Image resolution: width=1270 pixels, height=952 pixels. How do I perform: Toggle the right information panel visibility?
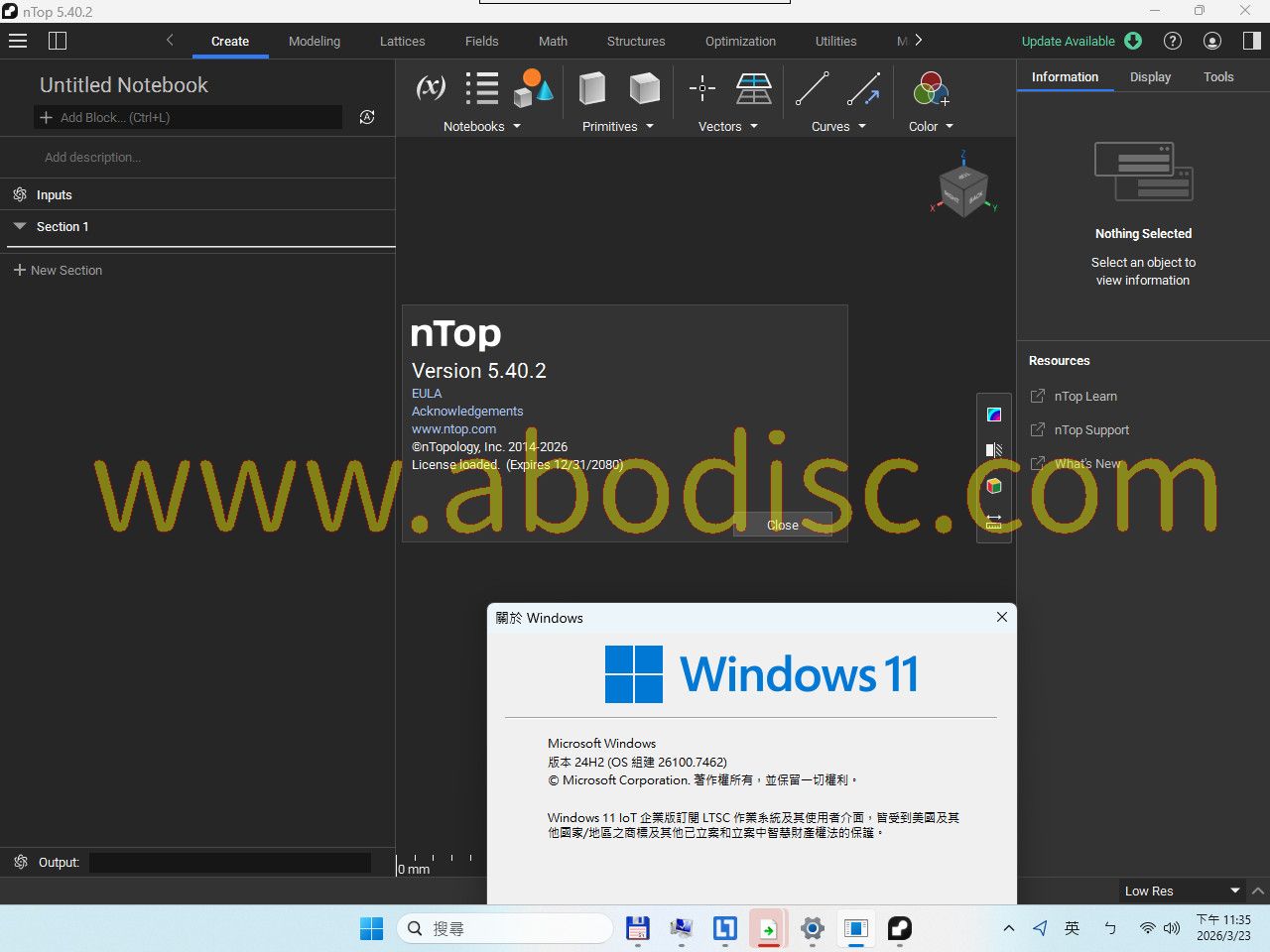(1251, 41)
